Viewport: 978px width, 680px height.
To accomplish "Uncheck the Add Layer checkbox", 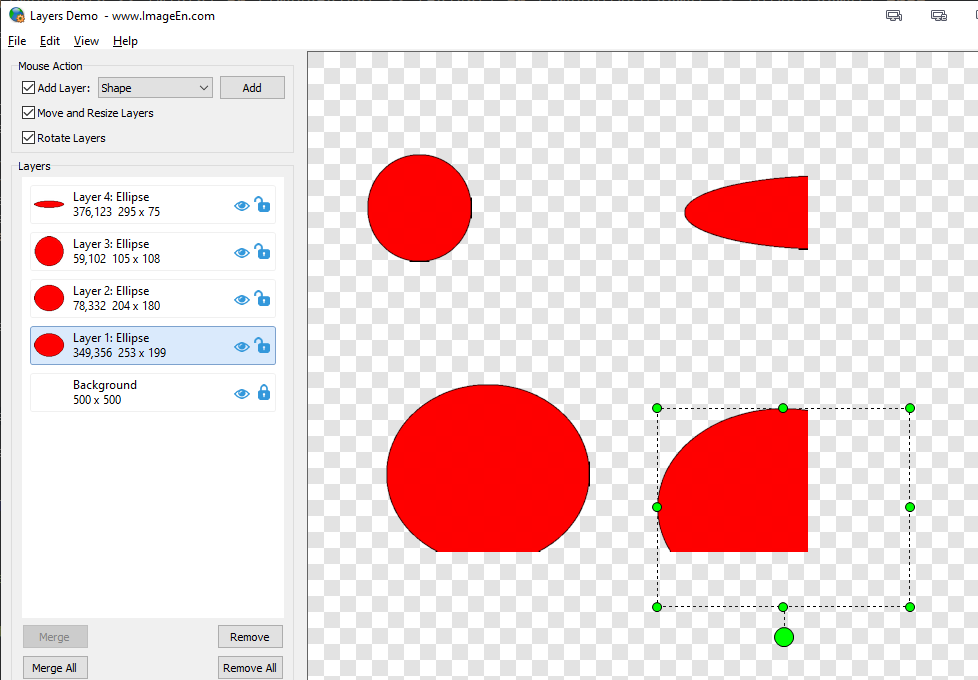I will tap(28, 87).
